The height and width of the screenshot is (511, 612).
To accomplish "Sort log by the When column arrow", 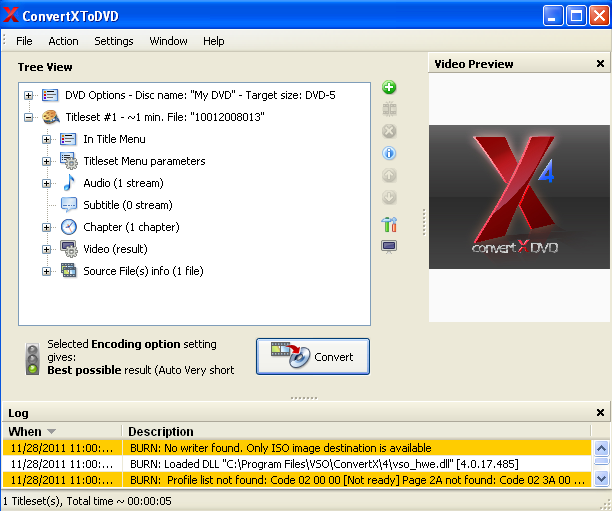I will coord(51,431).
